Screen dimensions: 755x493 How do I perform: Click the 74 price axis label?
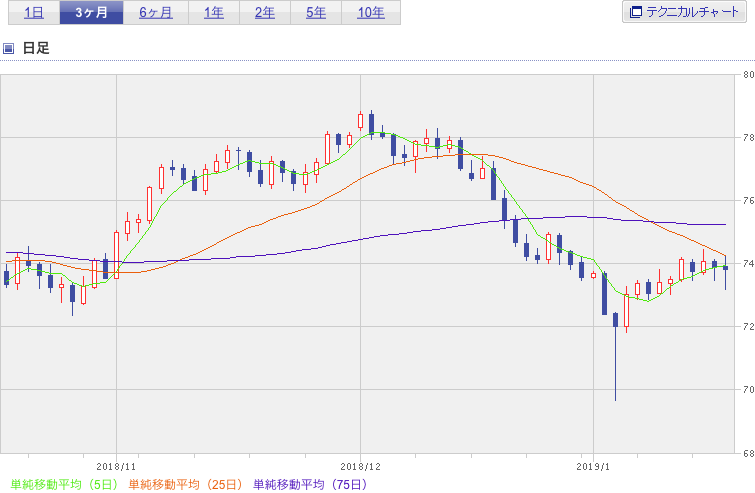[x=749, y=263]
